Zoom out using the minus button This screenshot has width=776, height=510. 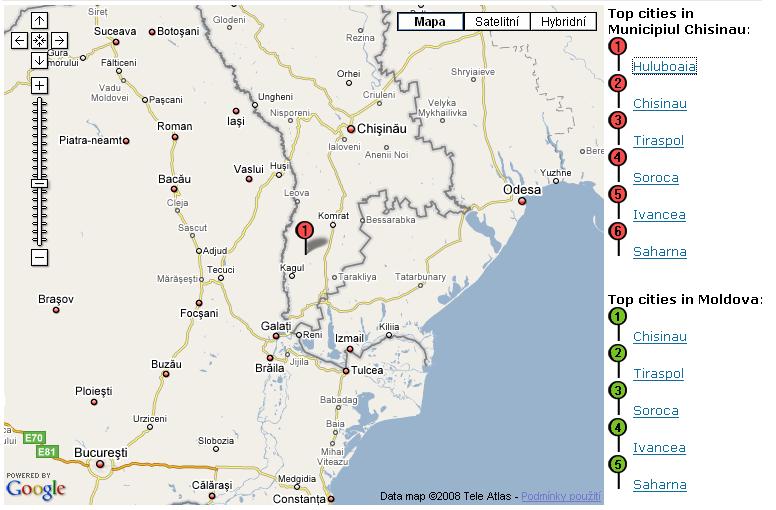(x=39, y=258)
